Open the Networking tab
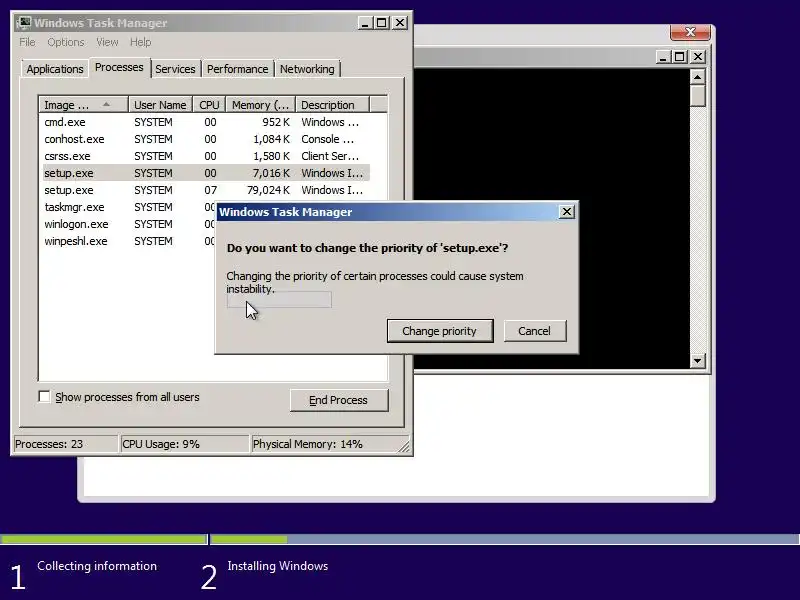800x600 pixels. click(307, 69)
